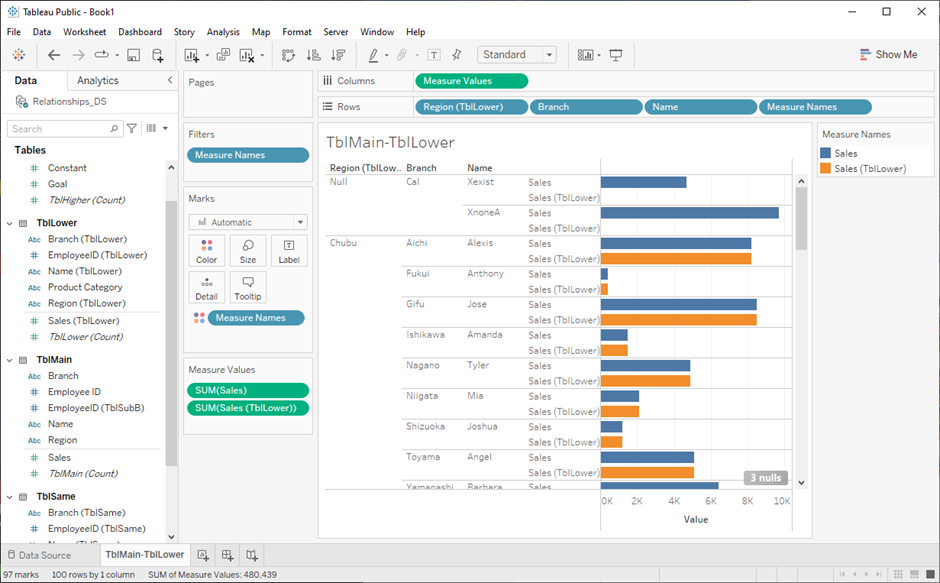
Task: Clear the sheet with the toolbar icon
Action: tap(246, 55)
